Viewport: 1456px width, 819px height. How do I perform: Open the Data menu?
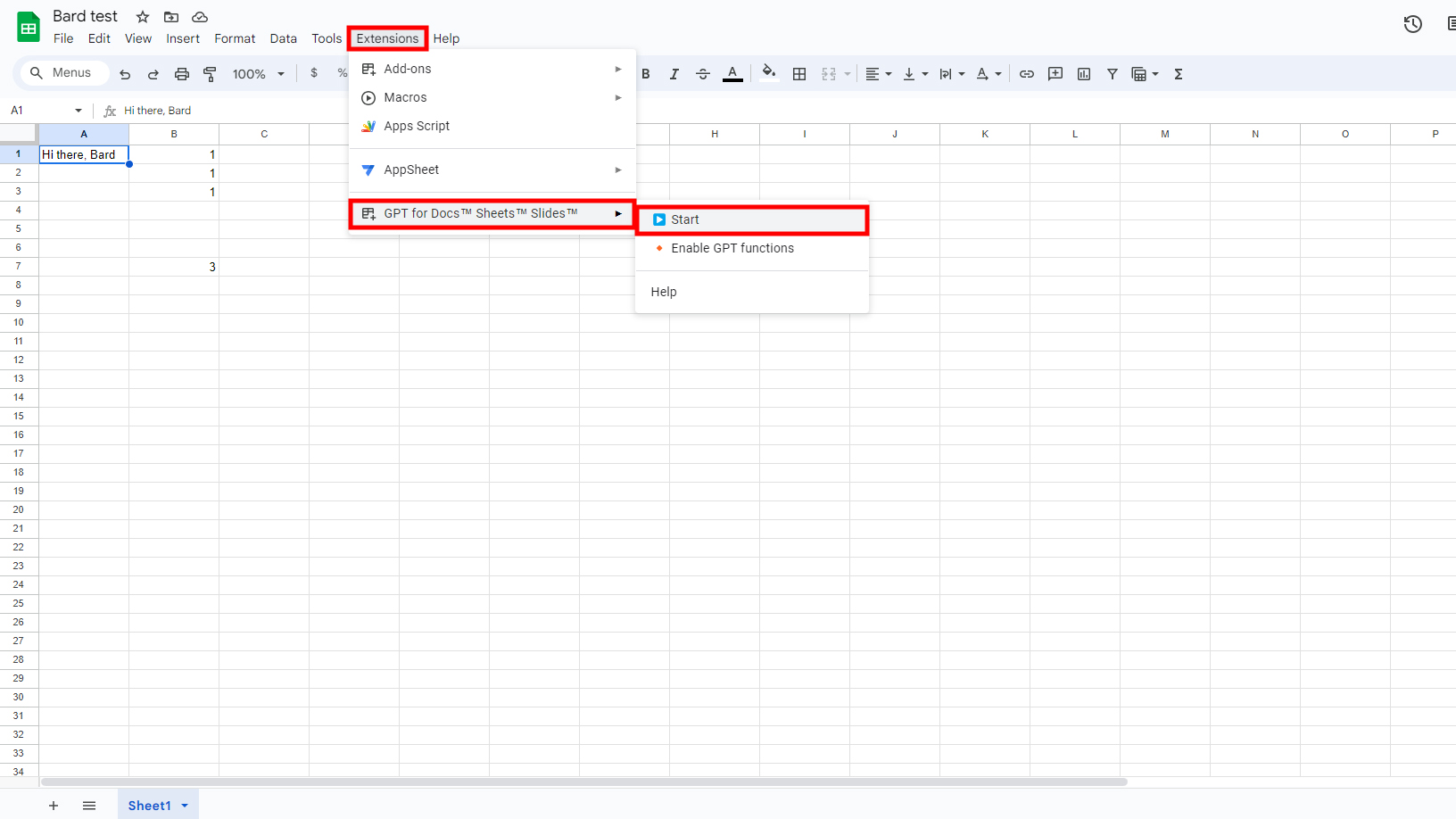(284, 38)
